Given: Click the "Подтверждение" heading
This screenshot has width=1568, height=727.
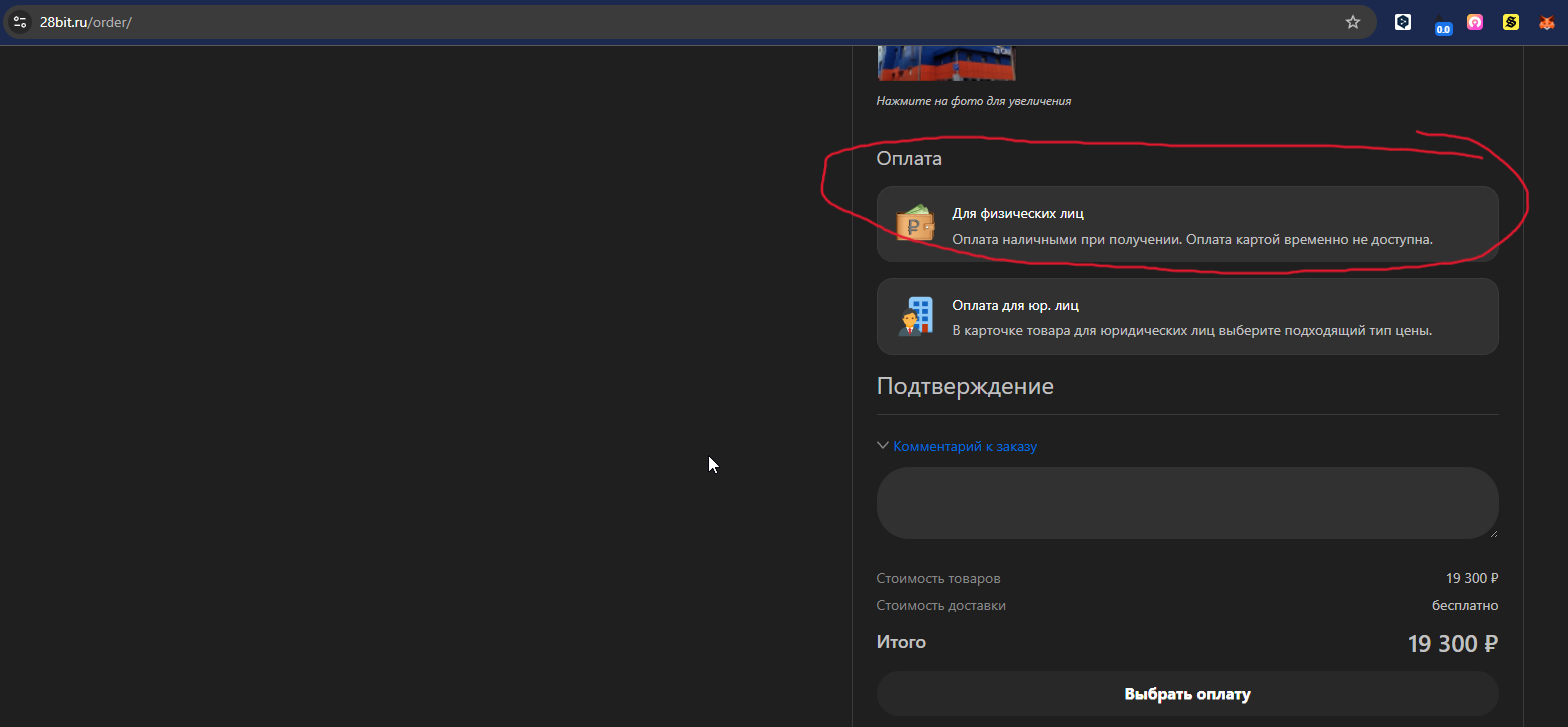Looking at the screenshot, I should (x=965, y=386).
